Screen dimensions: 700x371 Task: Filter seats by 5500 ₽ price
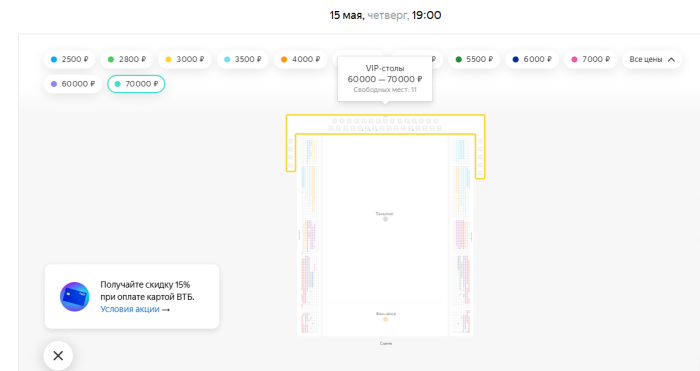point(474,59)
